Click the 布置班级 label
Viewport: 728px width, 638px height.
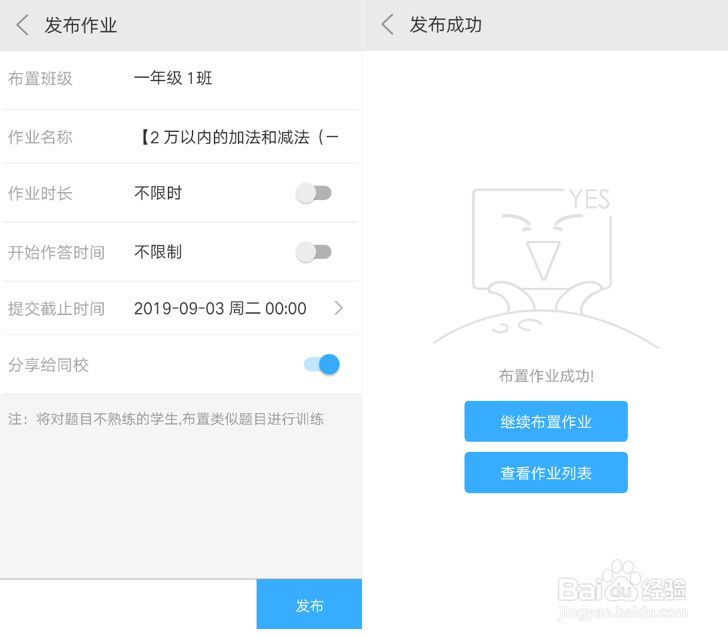[x=40, y=78]
